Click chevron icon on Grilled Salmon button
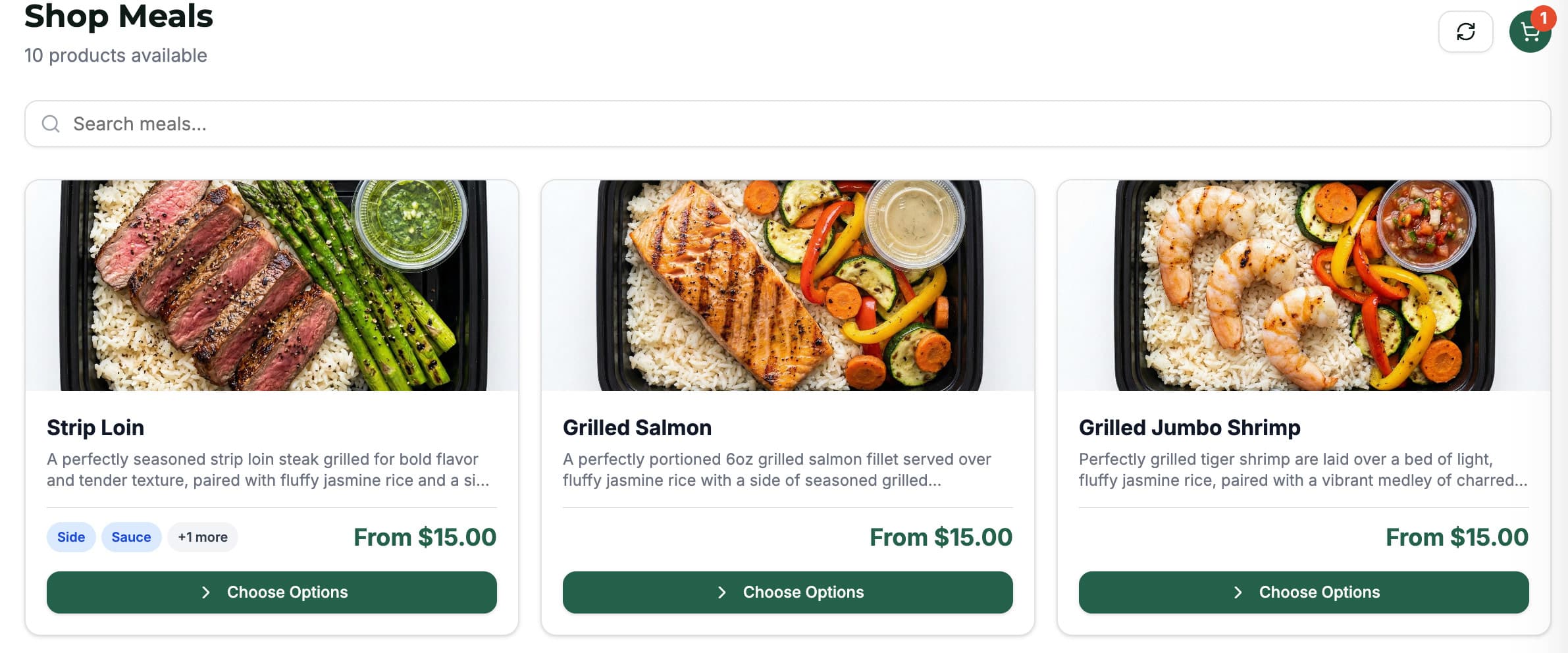The image size is (1568, 653). pyautogui.click(x=722, y=592)
